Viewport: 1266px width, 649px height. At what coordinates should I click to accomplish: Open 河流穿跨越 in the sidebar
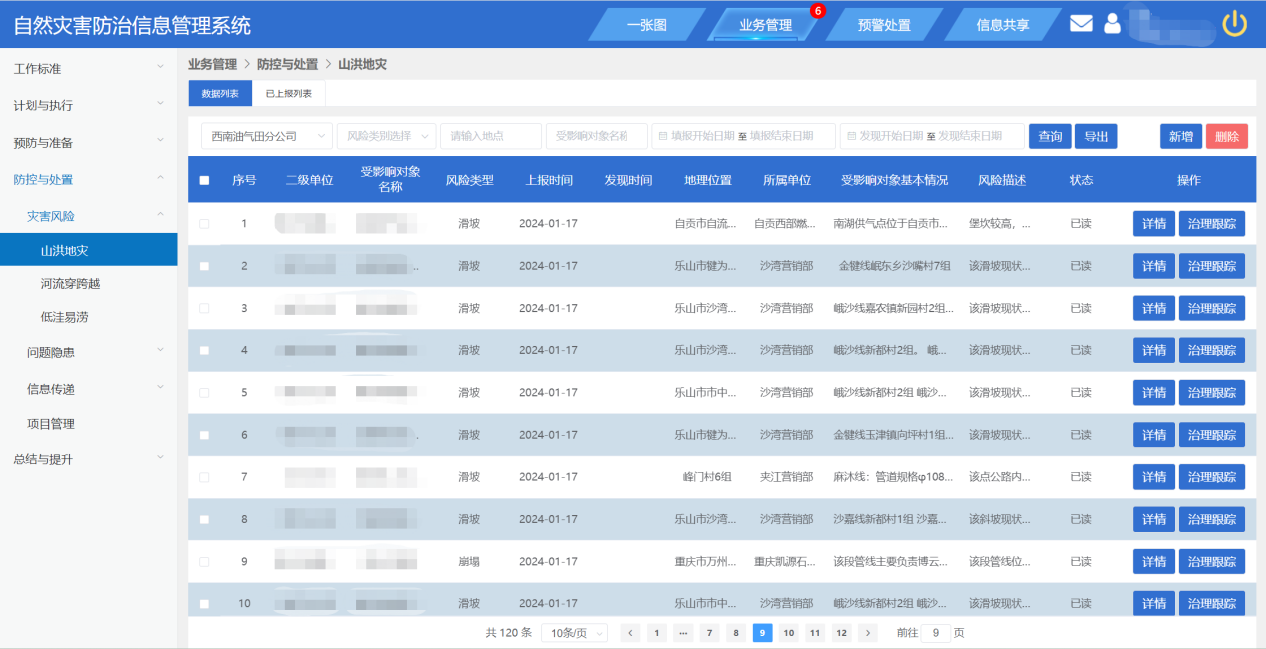coord(88,284)
